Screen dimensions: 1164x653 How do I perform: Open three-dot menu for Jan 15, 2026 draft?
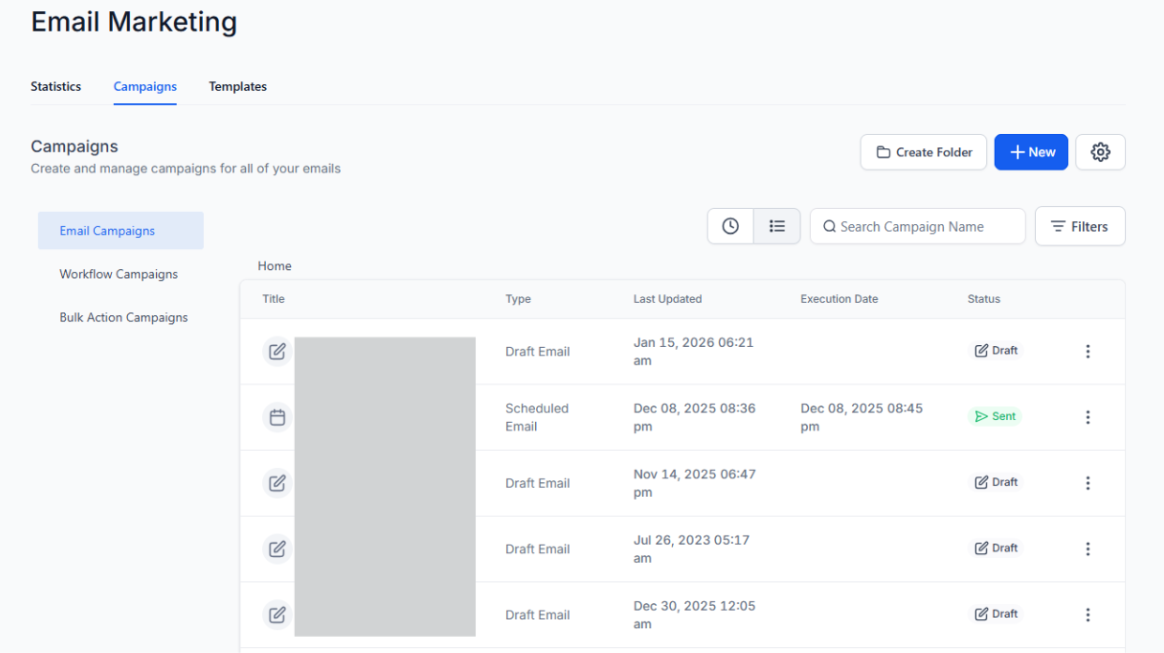click(1088, 351)
